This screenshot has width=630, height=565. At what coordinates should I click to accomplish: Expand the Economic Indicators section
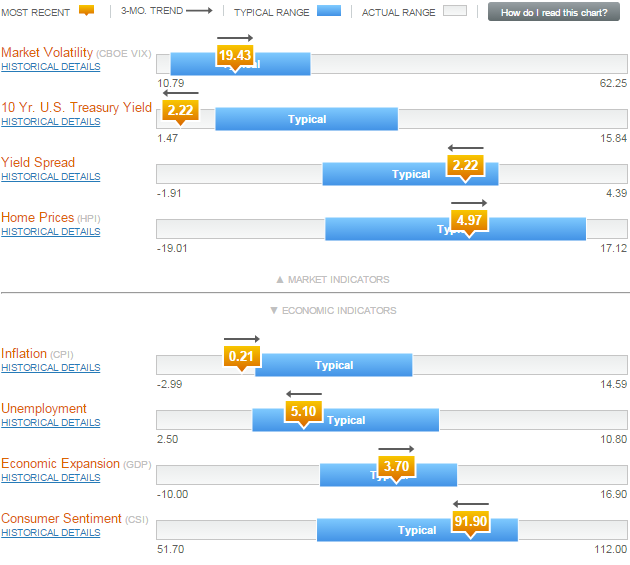pyautogui.click(x=332, y=310)
